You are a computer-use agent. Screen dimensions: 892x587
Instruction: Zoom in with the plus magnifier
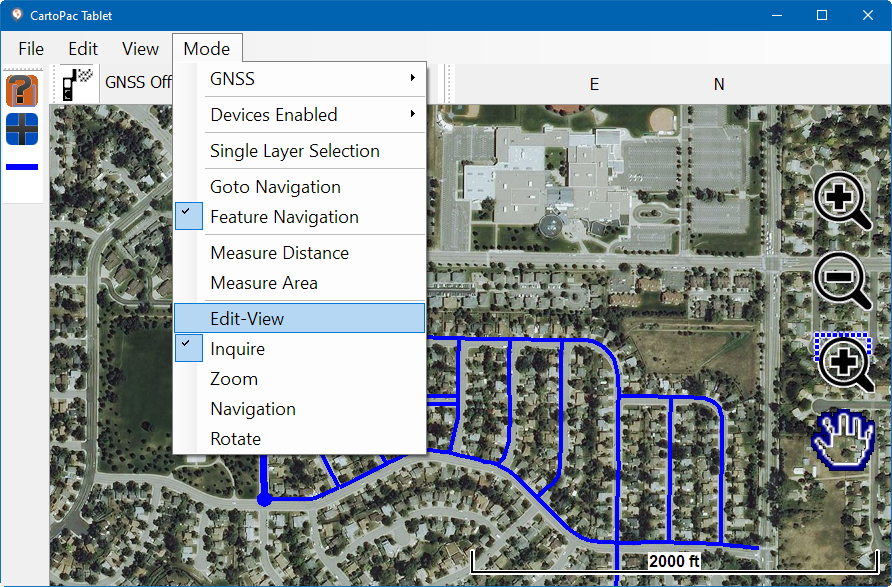[x=843, y=201]
